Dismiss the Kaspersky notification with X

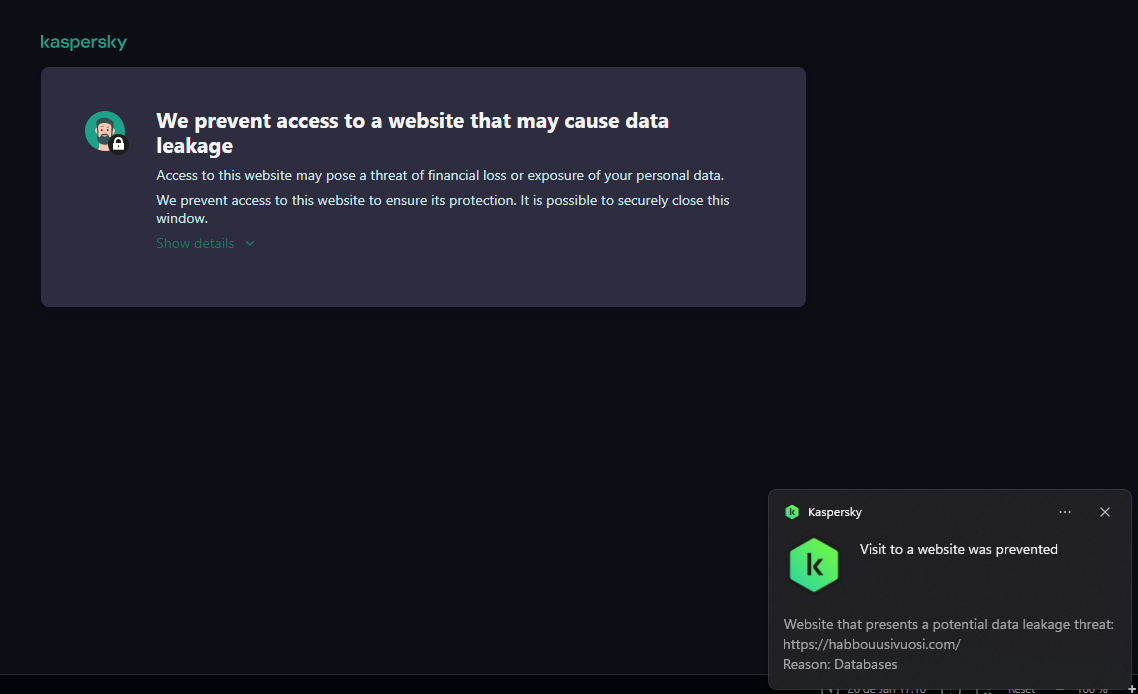pos(1105,512)
